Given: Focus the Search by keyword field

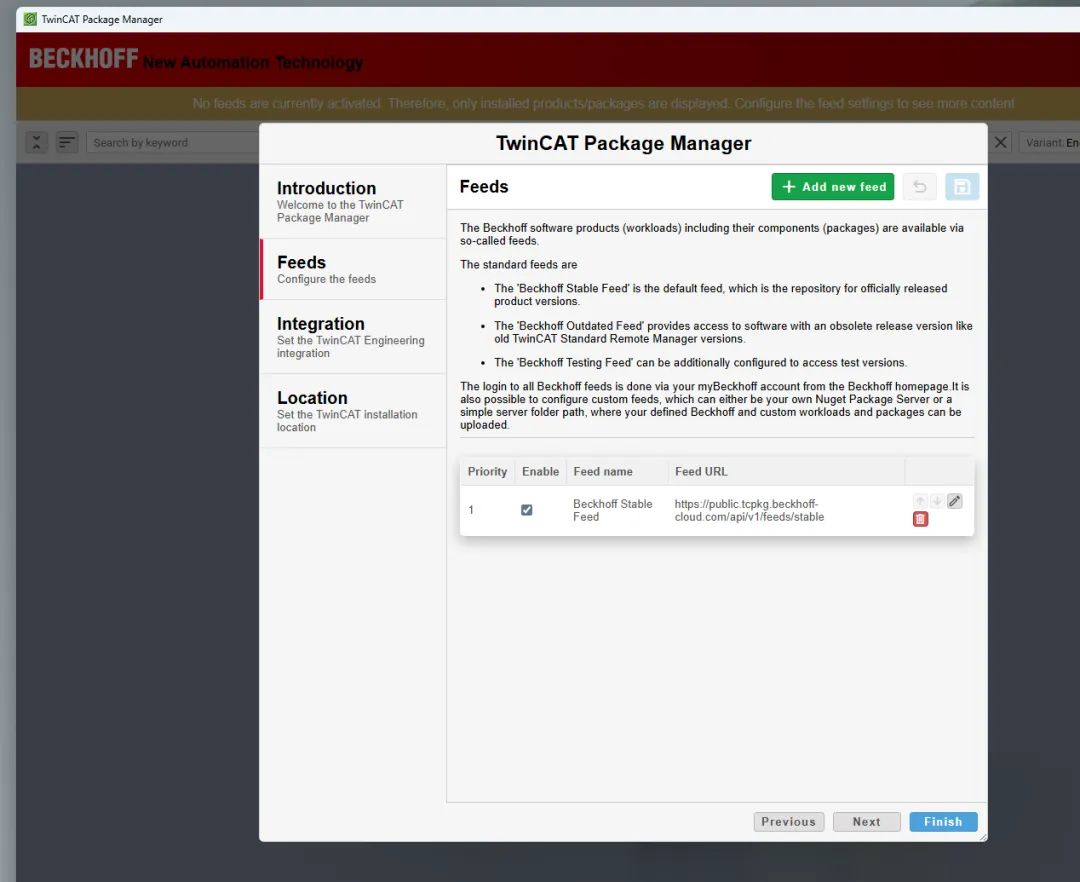Looking at the screenshot, I should [172, 143].
